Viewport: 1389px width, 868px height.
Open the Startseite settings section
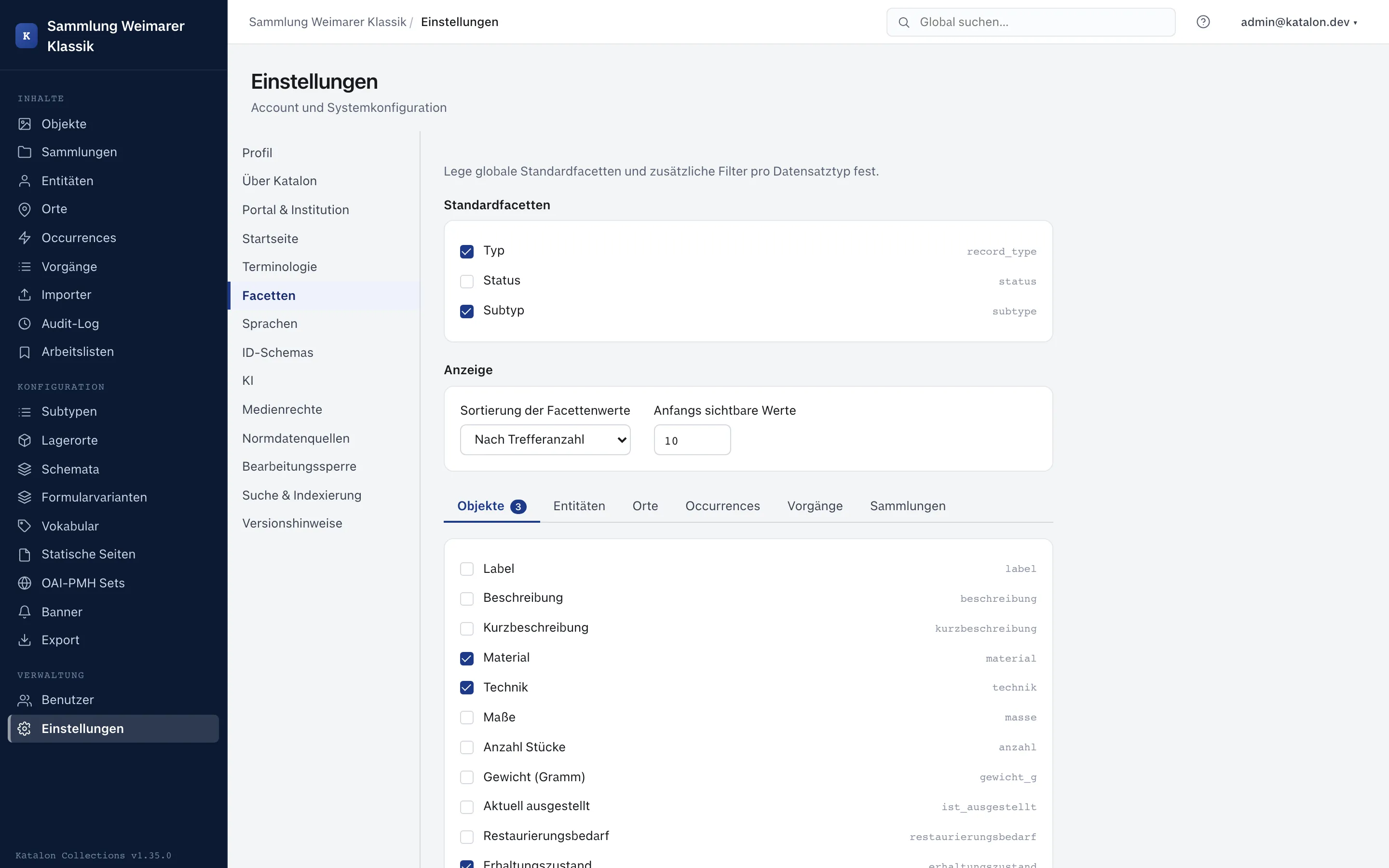pos(324,238)
